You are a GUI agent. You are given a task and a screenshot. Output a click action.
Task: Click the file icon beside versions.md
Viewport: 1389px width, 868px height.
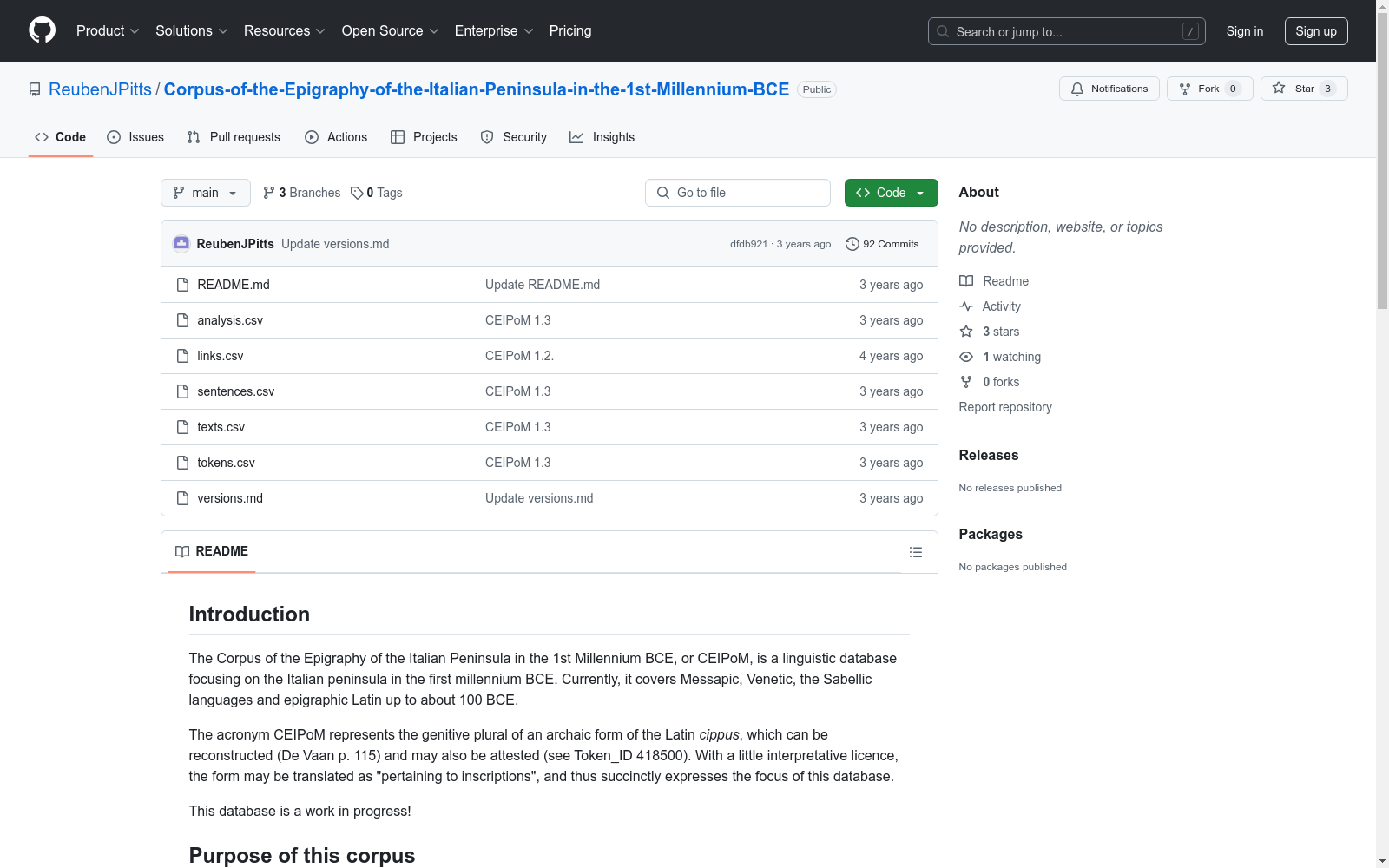coord(182,498)
